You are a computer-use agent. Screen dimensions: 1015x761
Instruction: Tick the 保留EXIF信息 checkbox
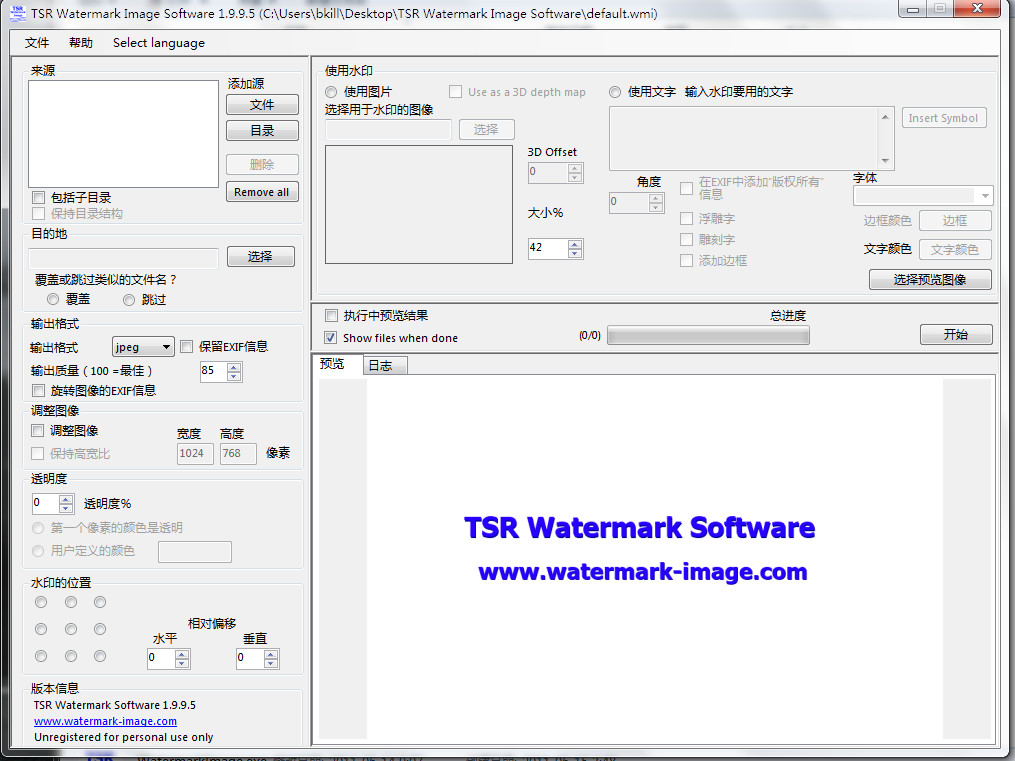pyautogui.click(x=187, y=347)
